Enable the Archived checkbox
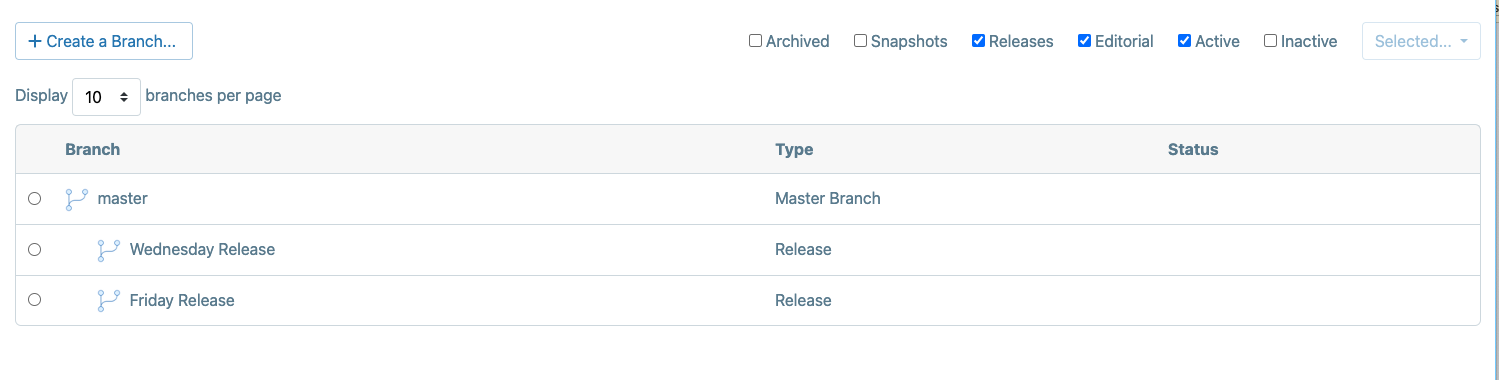Screen dimensions: 1499x380 pyautogui.click(x=756, y=41)
